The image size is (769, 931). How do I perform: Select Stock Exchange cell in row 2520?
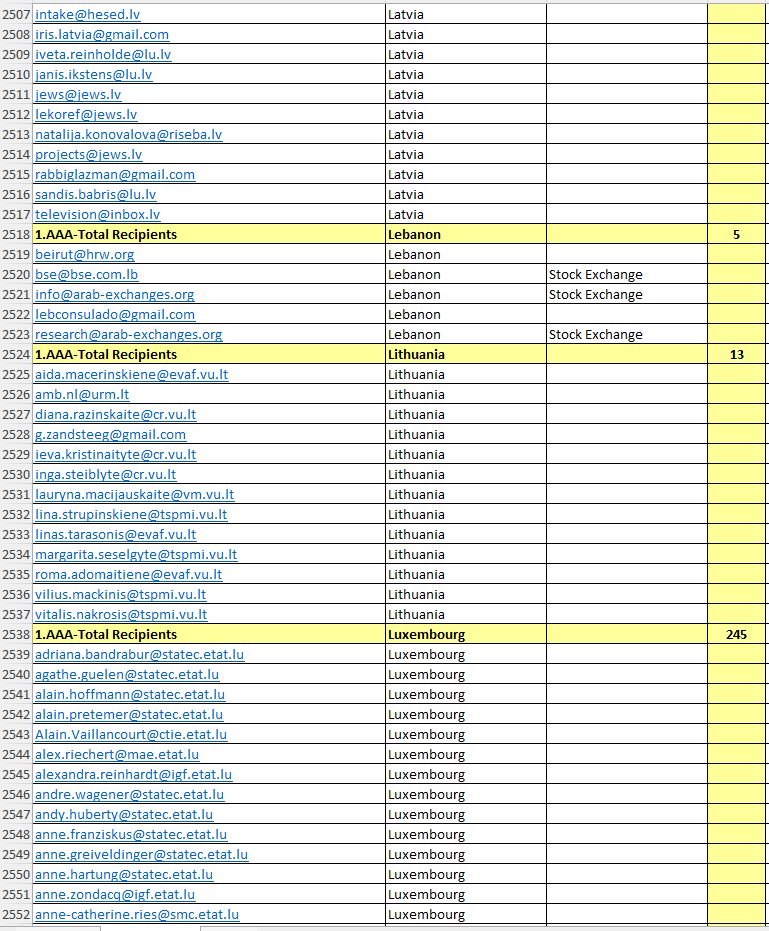coord(626,274)
